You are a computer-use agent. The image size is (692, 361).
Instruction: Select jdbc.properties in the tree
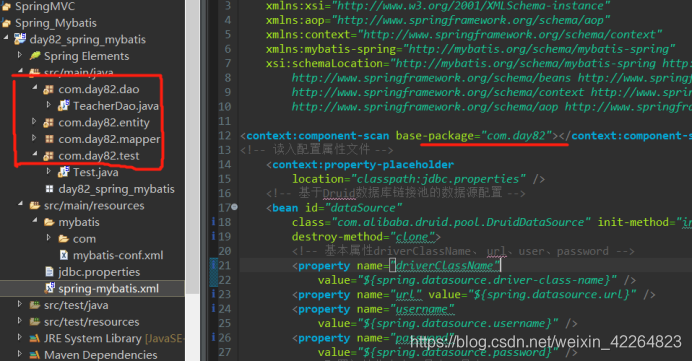coord(99,272)
